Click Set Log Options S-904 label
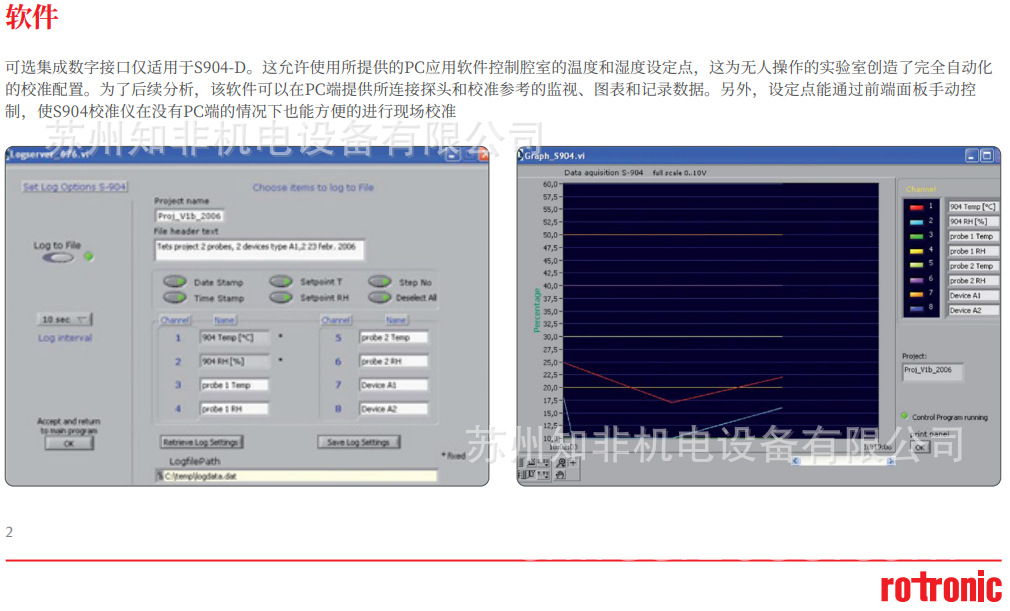Image resolution: width=1010 pixels, height=611 pixels. pyautogui.click(x=75, y=187)
